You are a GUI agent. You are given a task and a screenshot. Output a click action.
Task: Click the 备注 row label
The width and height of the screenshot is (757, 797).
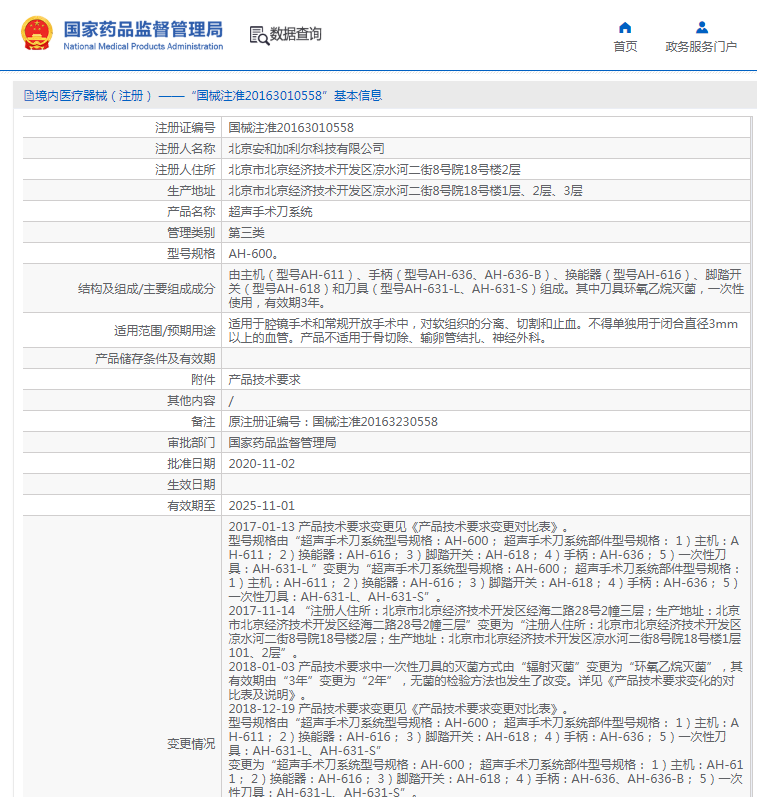[203, 421]
